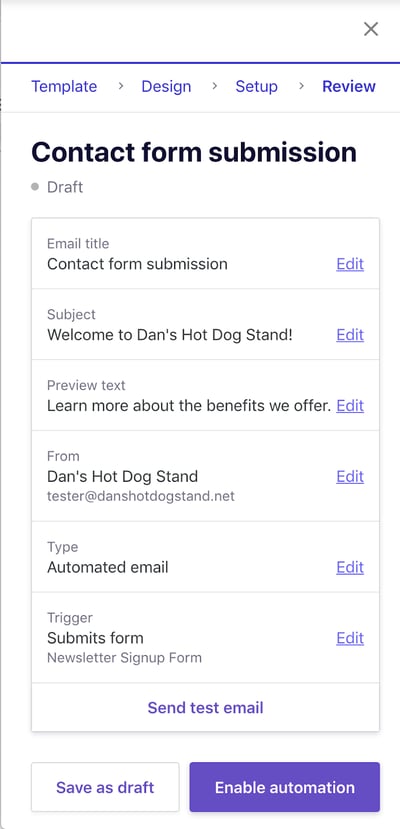Edit the Preview text
The width and height of the screenshot is (400, 829).
pyautogui.click(x=350, y=406)
